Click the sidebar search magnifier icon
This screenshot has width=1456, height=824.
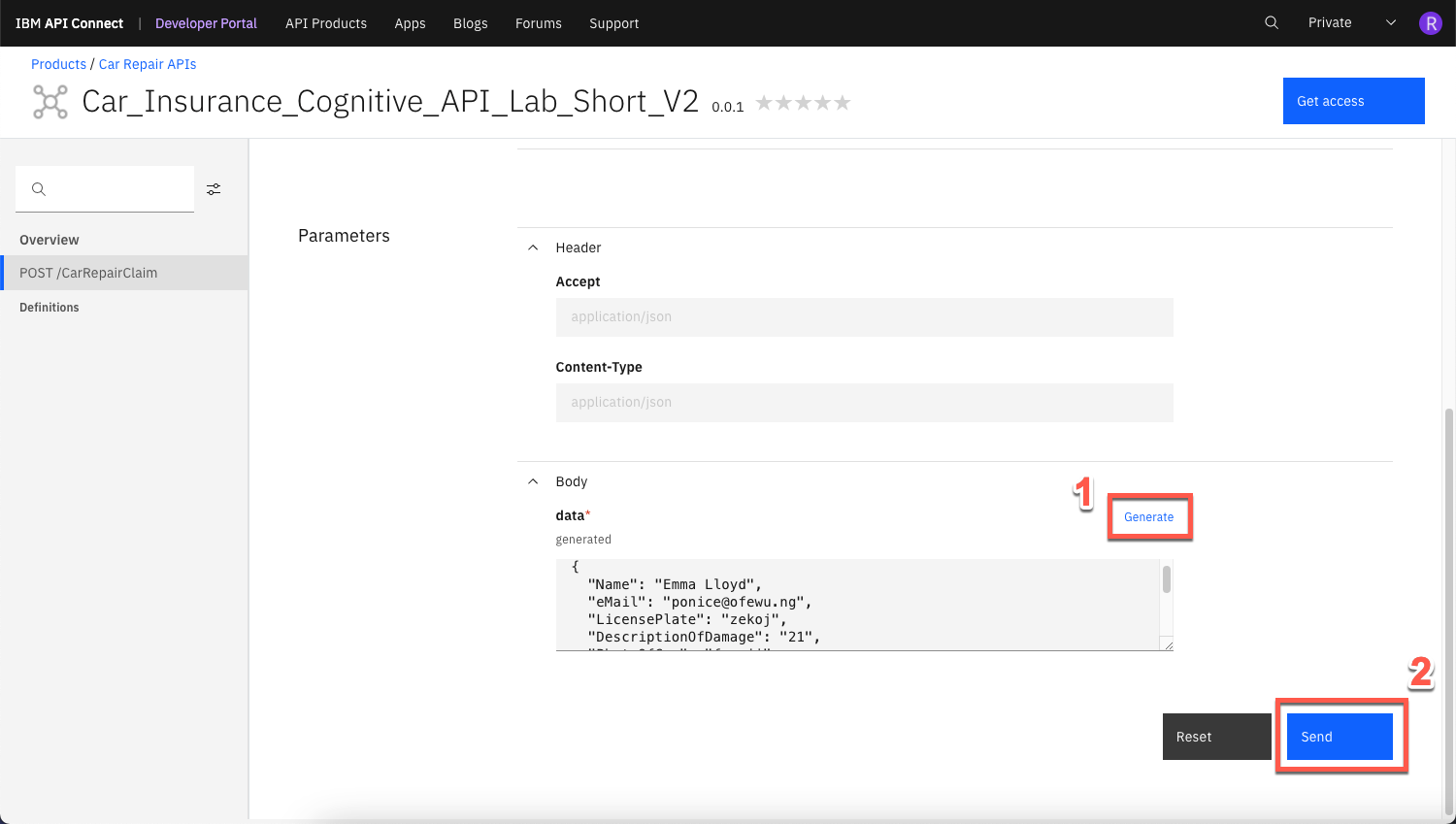click(x=39, y=189)
